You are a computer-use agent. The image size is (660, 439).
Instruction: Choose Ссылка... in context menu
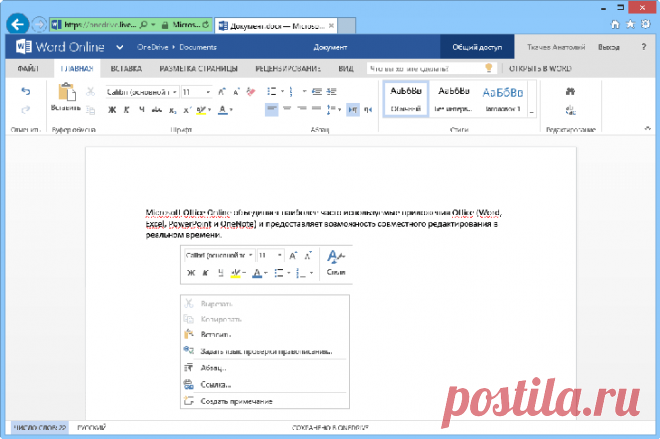pyautogui.click(x=265, y=384)
